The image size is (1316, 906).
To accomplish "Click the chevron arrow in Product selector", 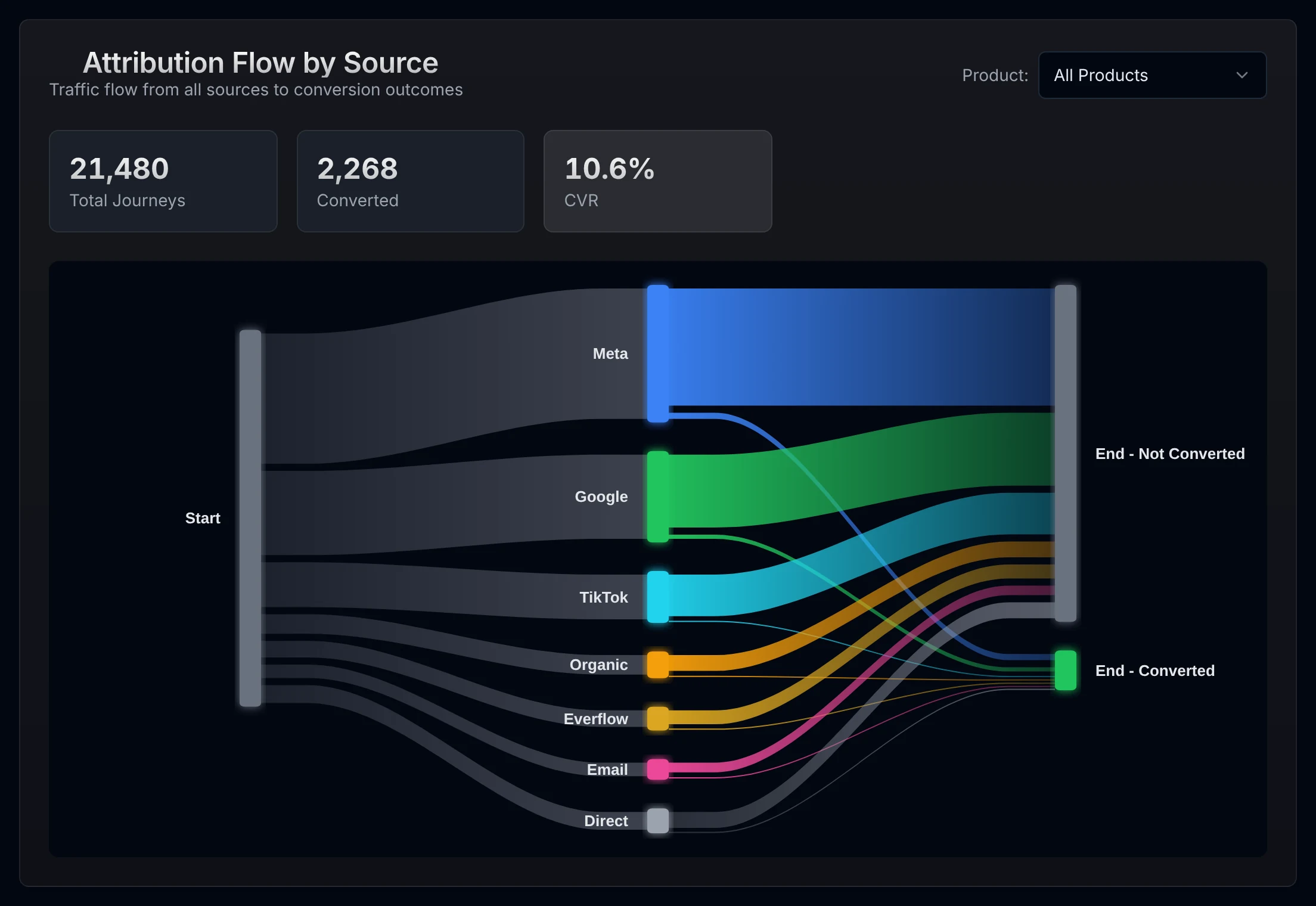I will [1242, 75].
